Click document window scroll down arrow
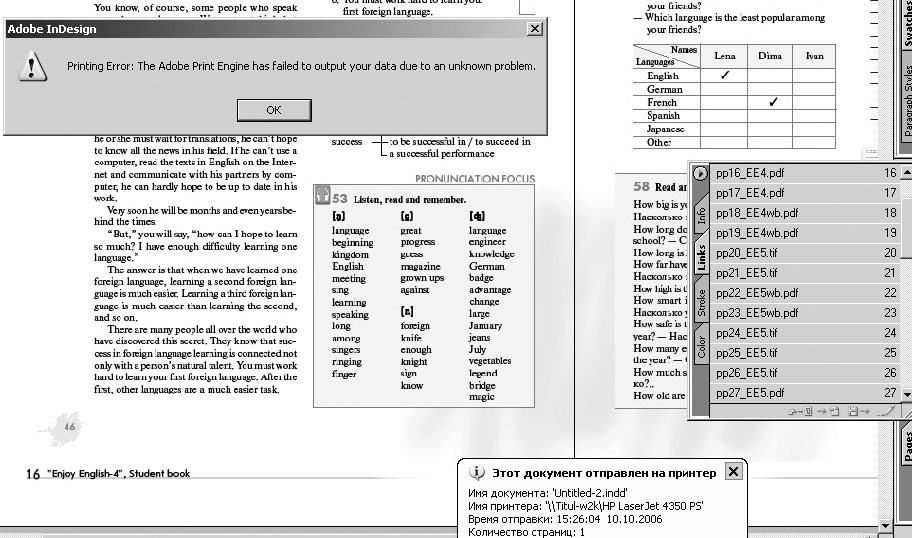Viewport: 912px width, 538px height. coord(885,525)
